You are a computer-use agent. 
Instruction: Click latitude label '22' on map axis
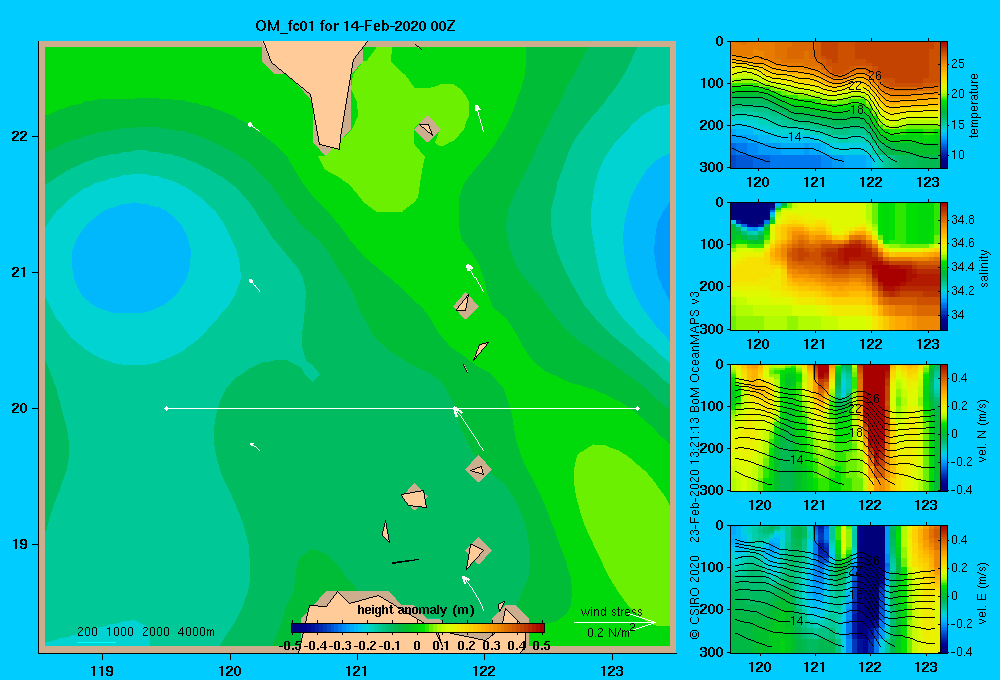[20, 136]
